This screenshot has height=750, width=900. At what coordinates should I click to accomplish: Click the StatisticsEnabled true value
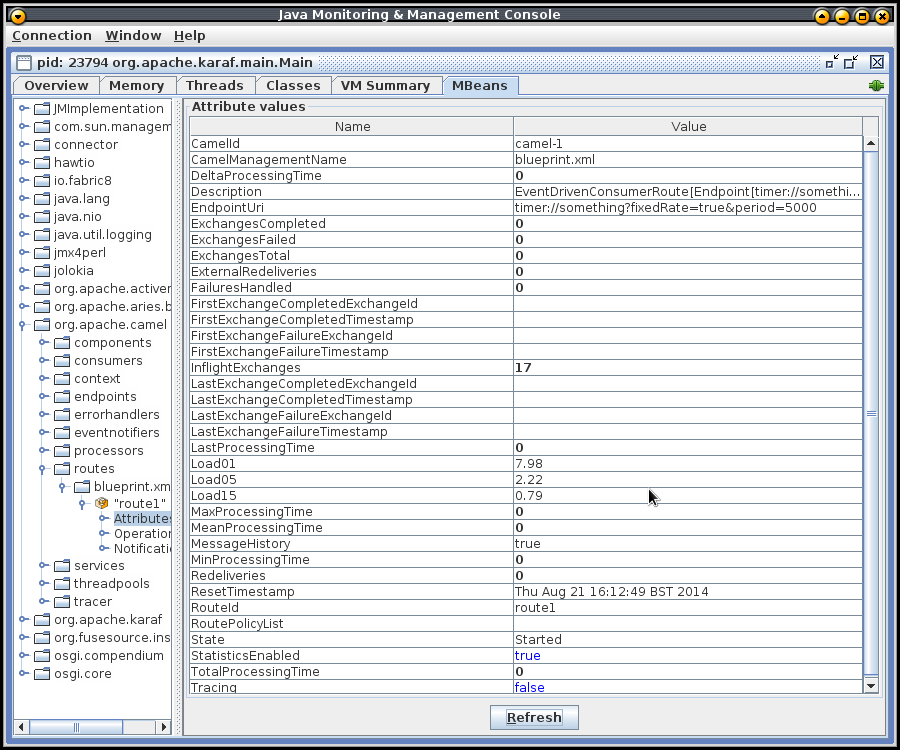(527, 656)
